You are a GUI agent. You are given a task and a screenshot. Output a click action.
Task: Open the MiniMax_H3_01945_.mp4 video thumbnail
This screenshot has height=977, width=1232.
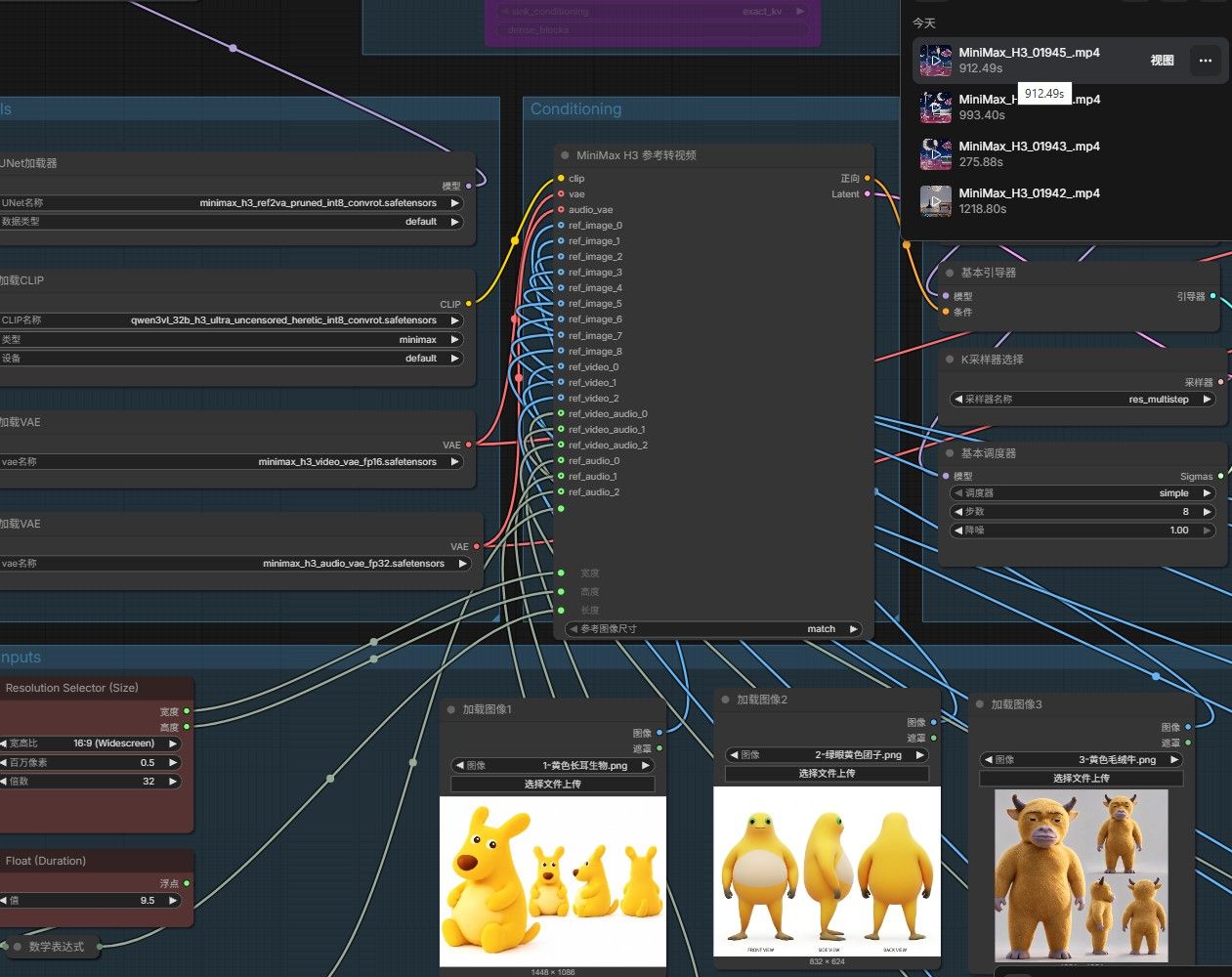936,61
